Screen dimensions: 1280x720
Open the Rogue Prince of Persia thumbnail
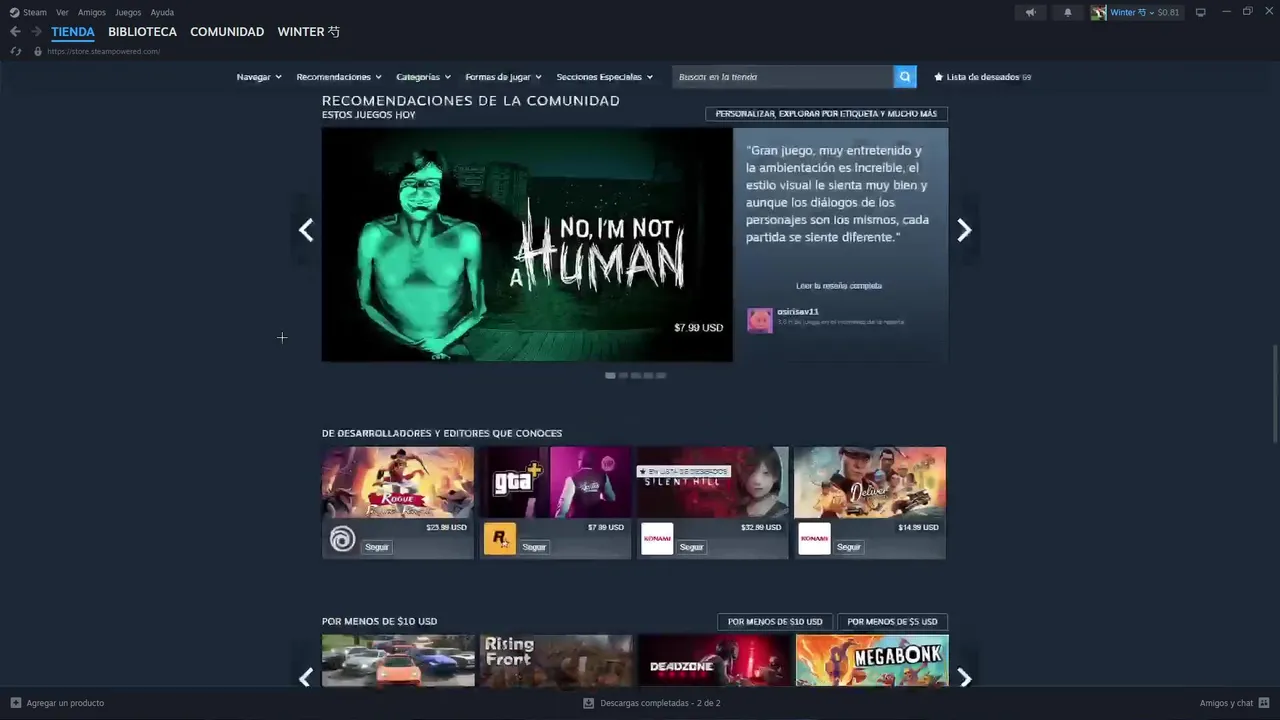398,482
